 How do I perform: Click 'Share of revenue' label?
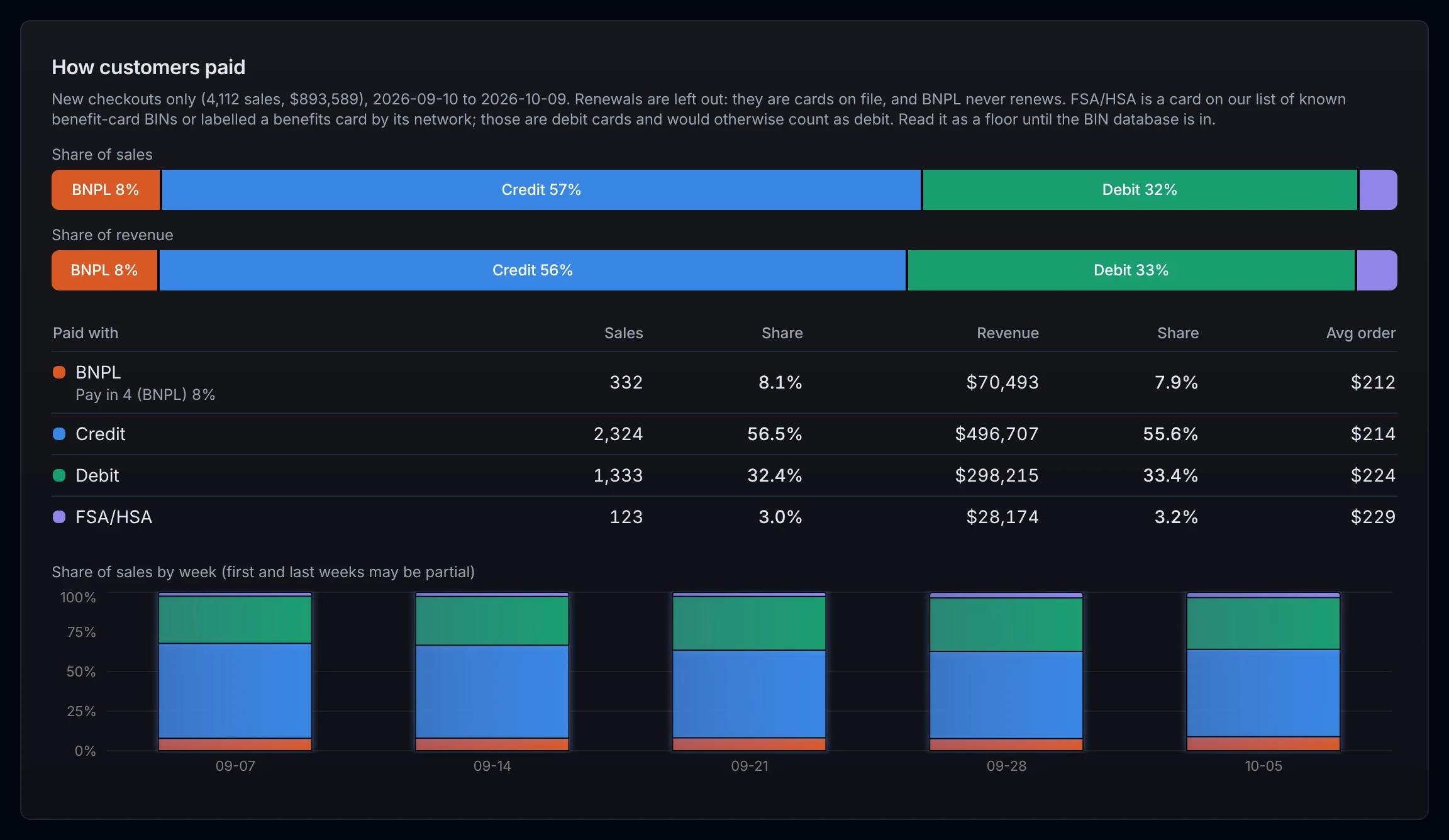(x=113, y=235)
